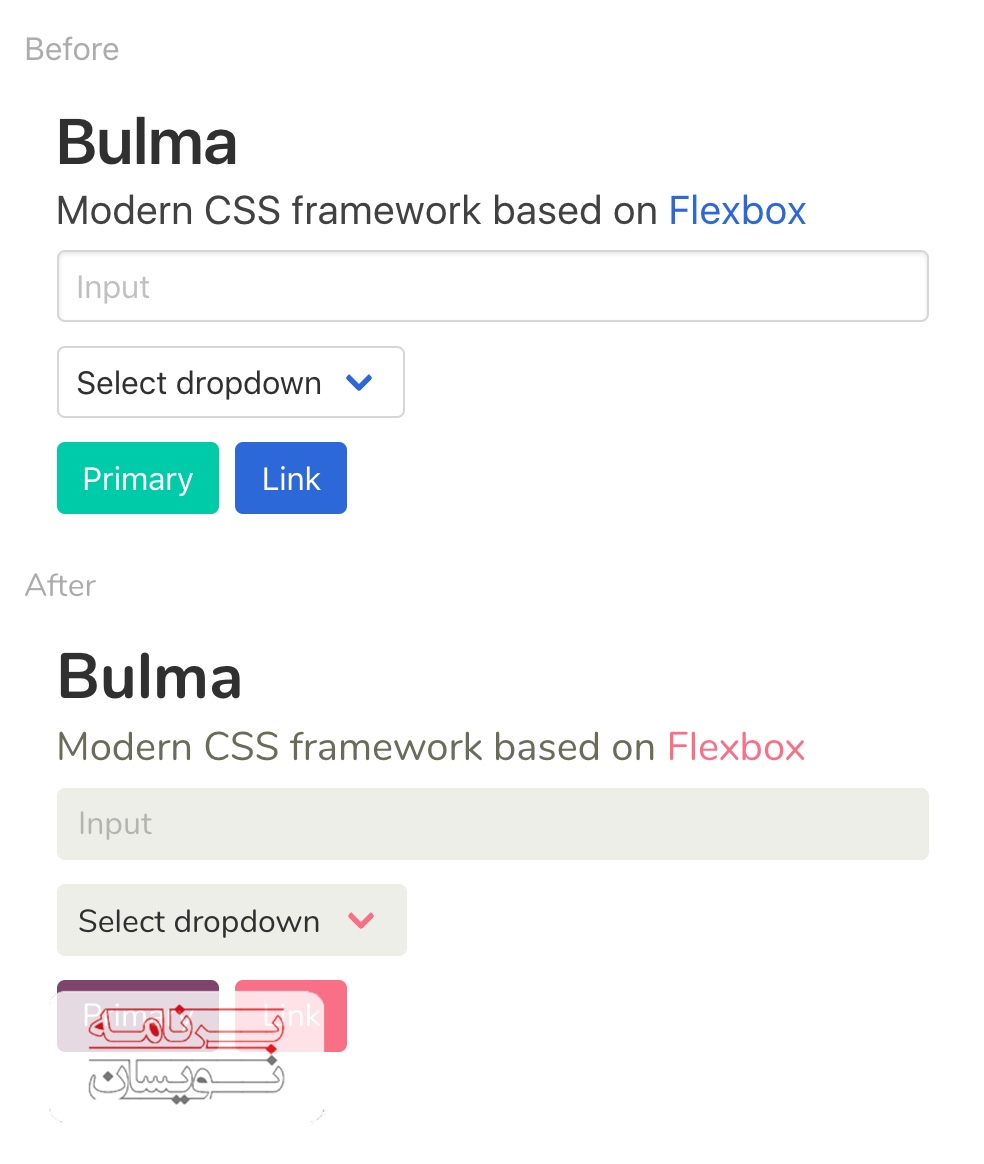The width and height of the screenshot is (984, 1164).
Task: Click the blue chevron in the white select
Action: [358, 382]
